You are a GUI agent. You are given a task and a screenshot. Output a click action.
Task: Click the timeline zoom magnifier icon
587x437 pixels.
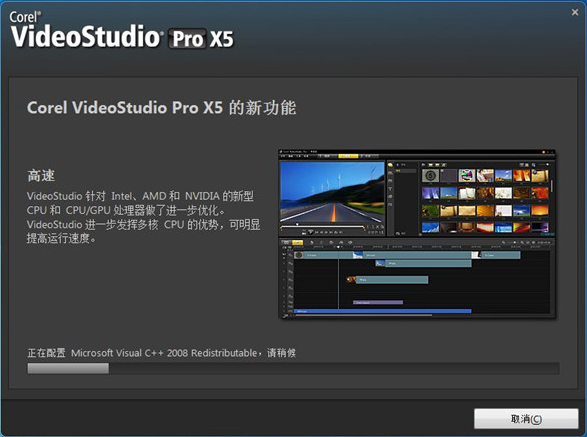coord(504,243)
